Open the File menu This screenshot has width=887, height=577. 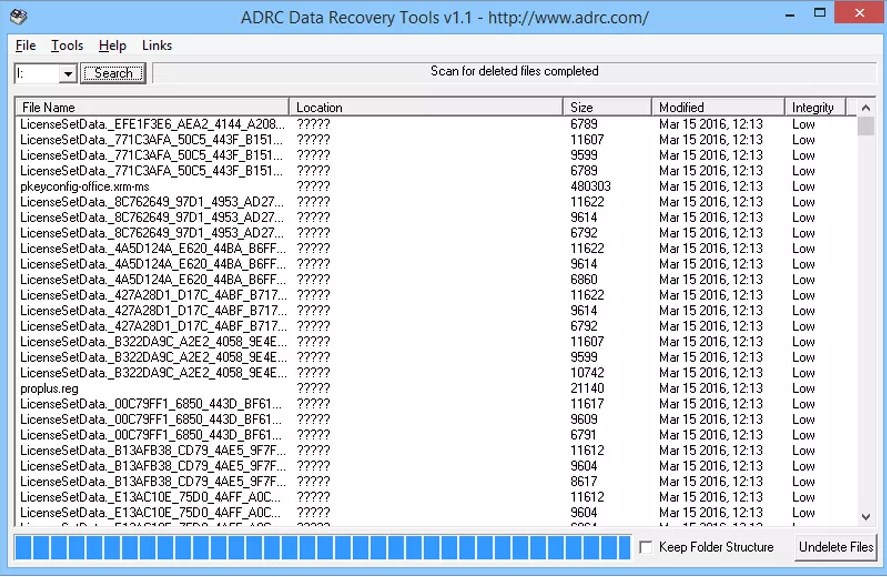pos(24,45)
